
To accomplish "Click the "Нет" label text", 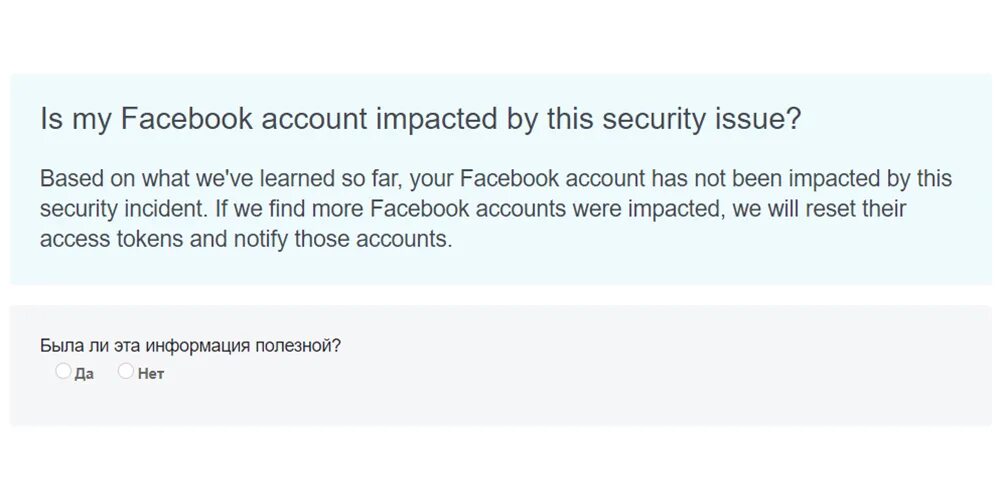I will 150,375.
